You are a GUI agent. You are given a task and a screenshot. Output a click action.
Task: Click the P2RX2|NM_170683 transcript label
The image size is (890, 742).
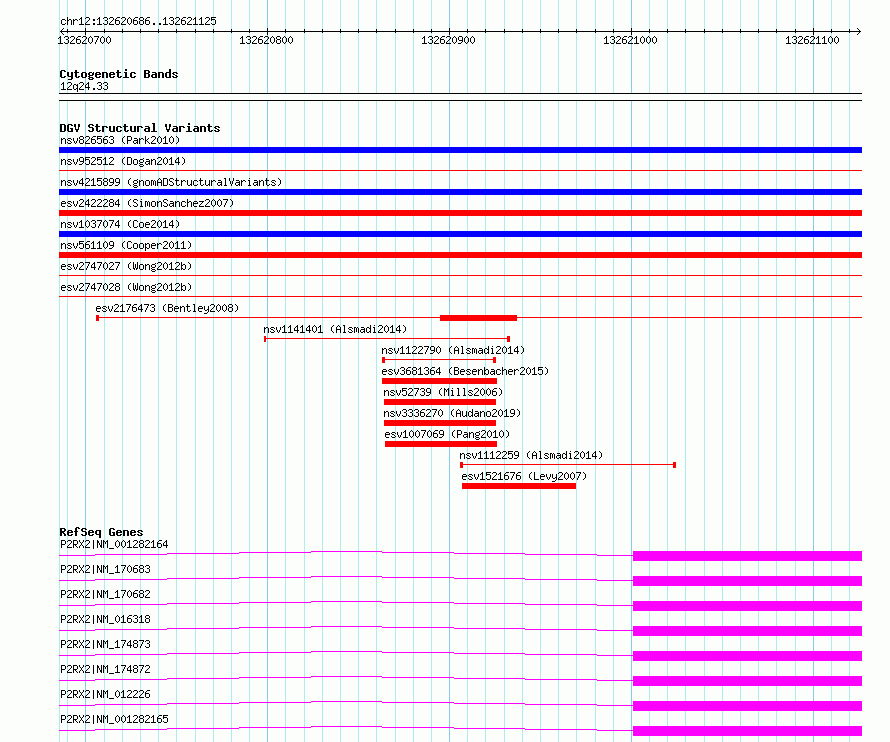pos(105,569)
